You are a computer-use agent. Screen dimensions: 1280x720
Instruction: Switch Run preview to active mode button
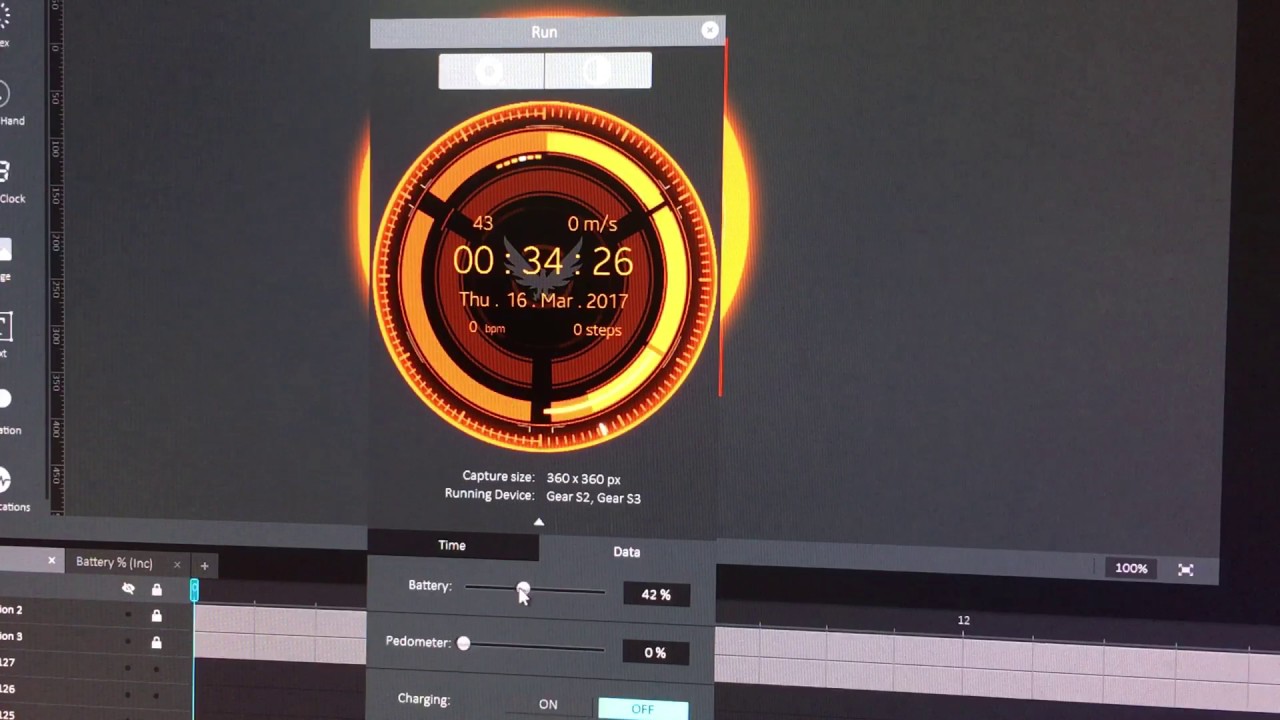tap(491, 71)
